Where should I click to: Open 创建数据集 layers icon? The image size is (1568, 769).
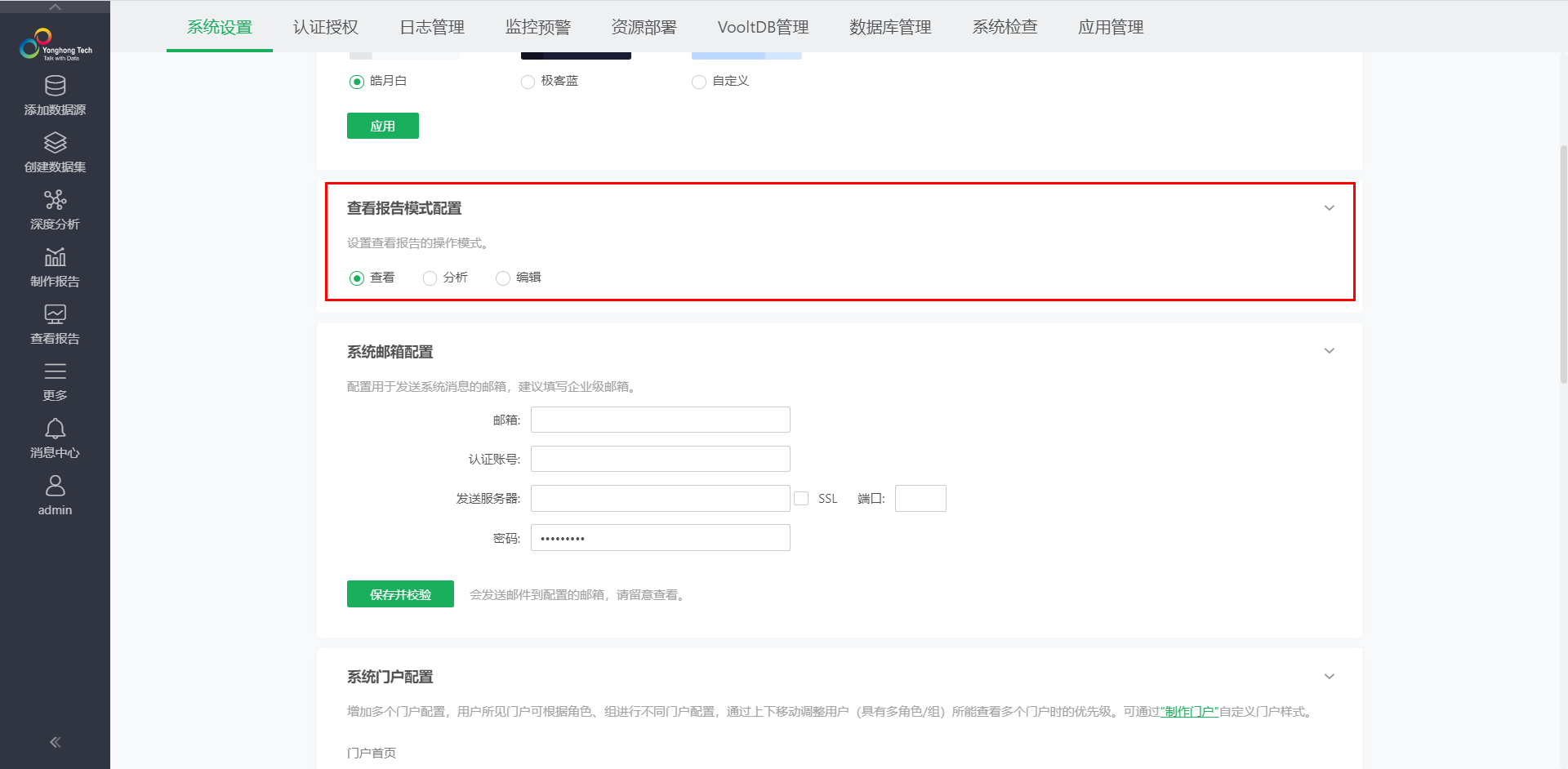click(x=55, y=143)
